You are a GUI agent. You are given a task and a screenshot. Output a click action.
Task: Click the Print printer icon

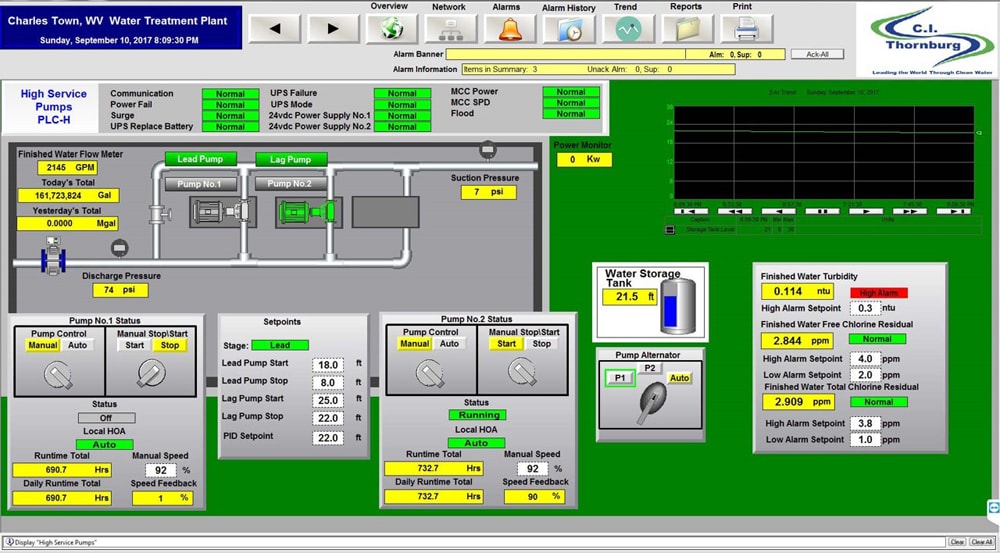(745, 28)
